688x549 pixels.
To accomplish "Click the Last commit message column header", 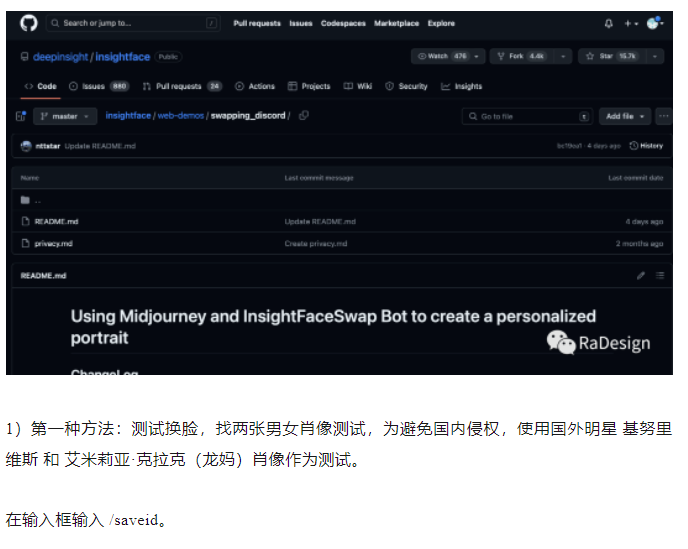I will point(319,178).
